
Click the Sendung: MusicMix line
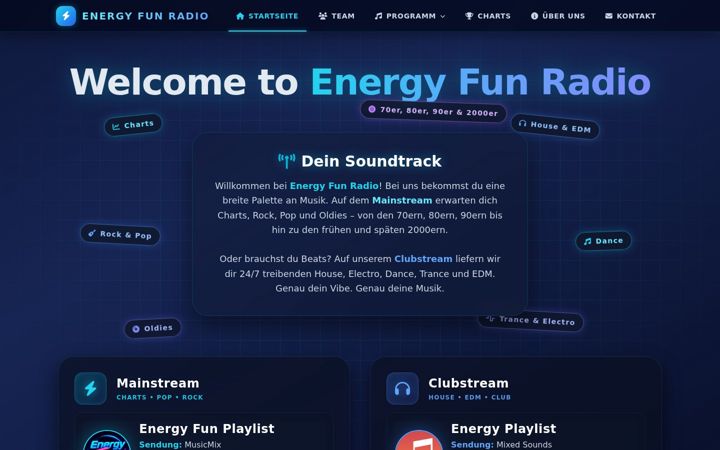[x=180, y=444]
